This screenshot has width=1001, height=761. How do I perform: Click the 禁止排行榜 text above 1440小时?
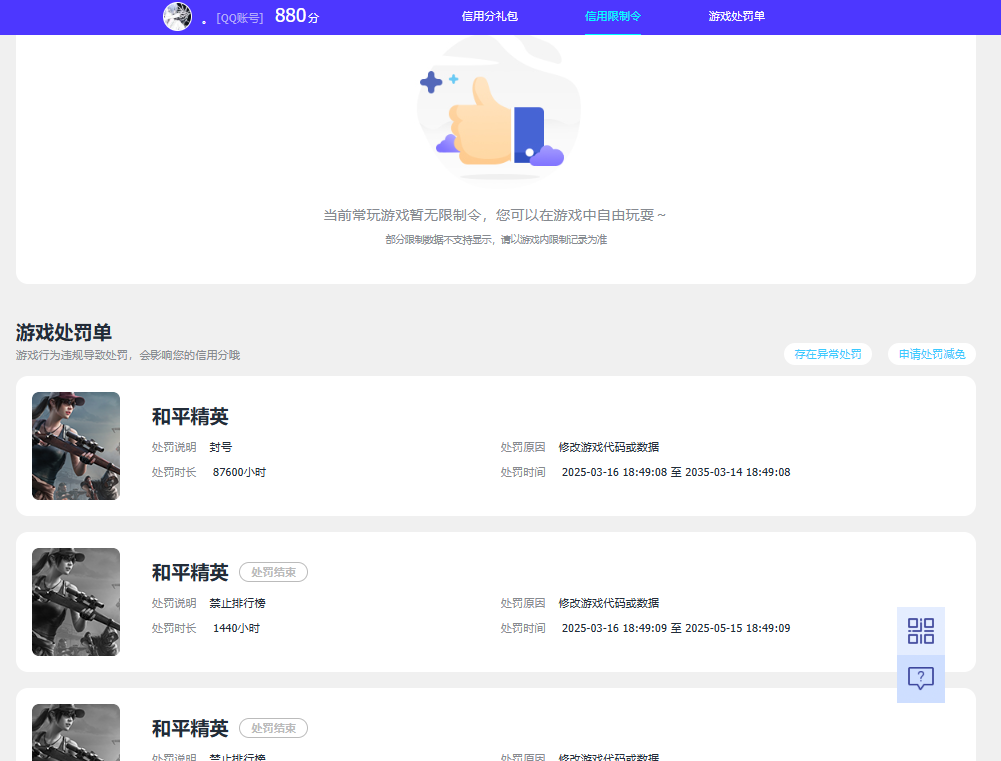[237, 603]
